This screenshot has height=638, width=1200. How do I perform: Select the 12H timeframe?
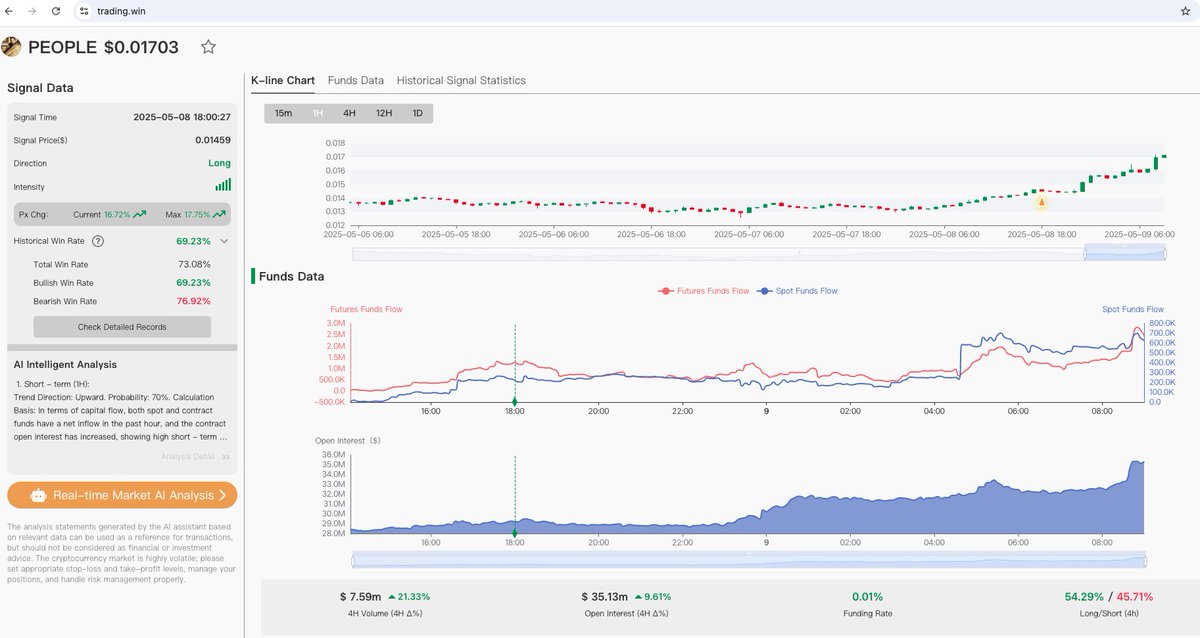(384, 113)
